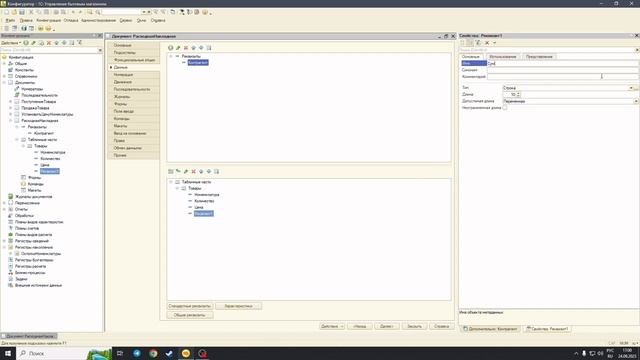Open Действия dropdown in configuration tree panel
Image resolution: width=640 pixels, height=360 pixels.
[x=11, y=42]
